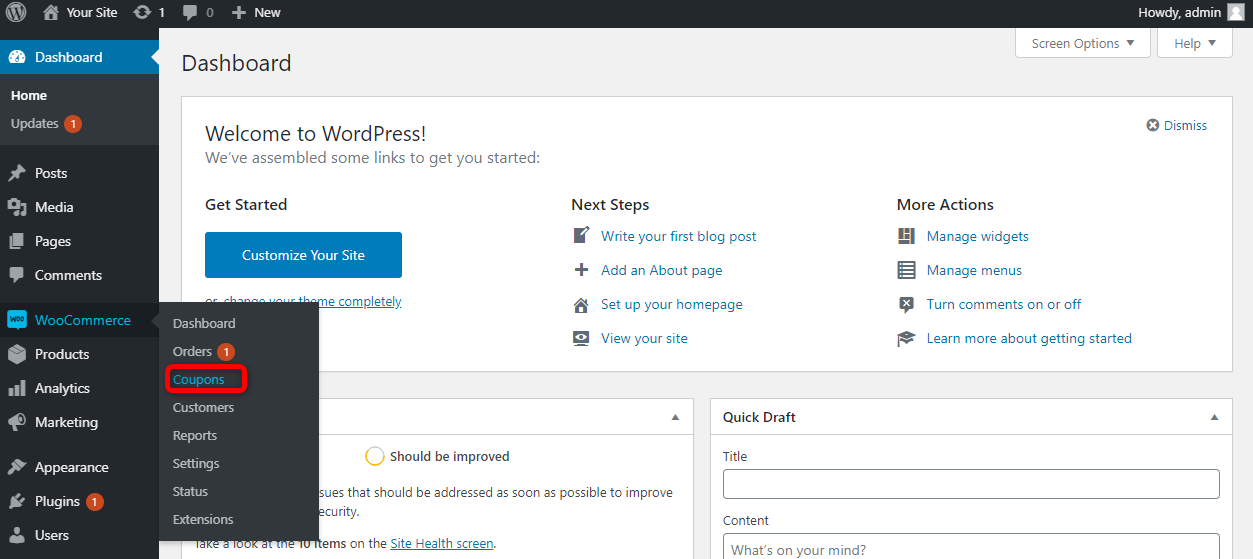This screenshot has height=559, width=1253.
Task: Open Set up your homepage link
Action: [672, 304]
